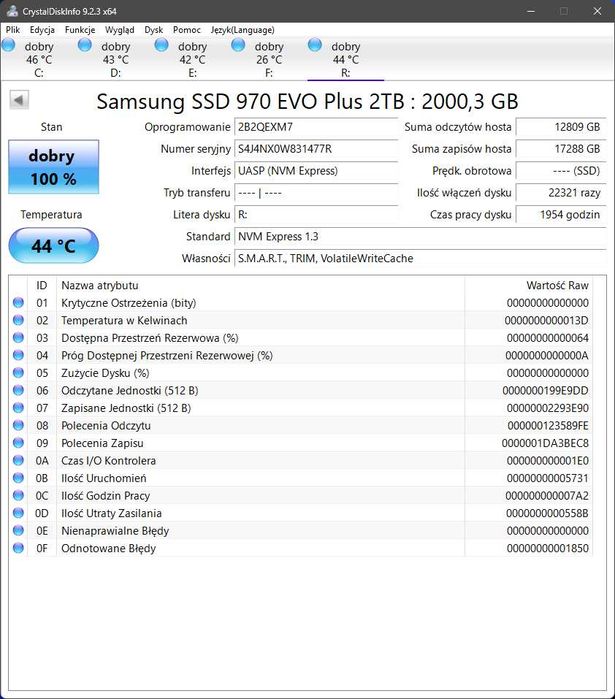This screenshot has height=699, width=615.
Task: Click status orb for attribute 01
Action: tap(18, 303)
